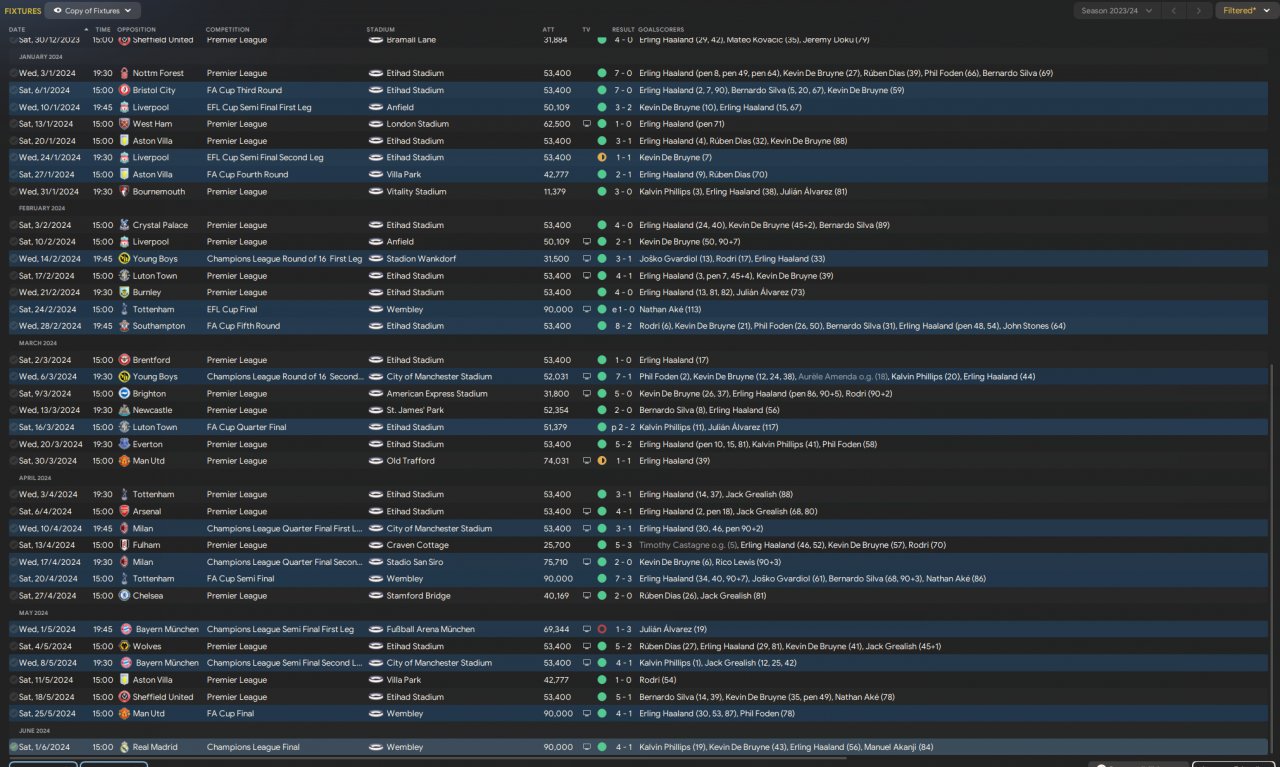The height and width of the screenshot is (767, 1280).
Task: Click the West Ham club badge
Action: tap(124, 124)
